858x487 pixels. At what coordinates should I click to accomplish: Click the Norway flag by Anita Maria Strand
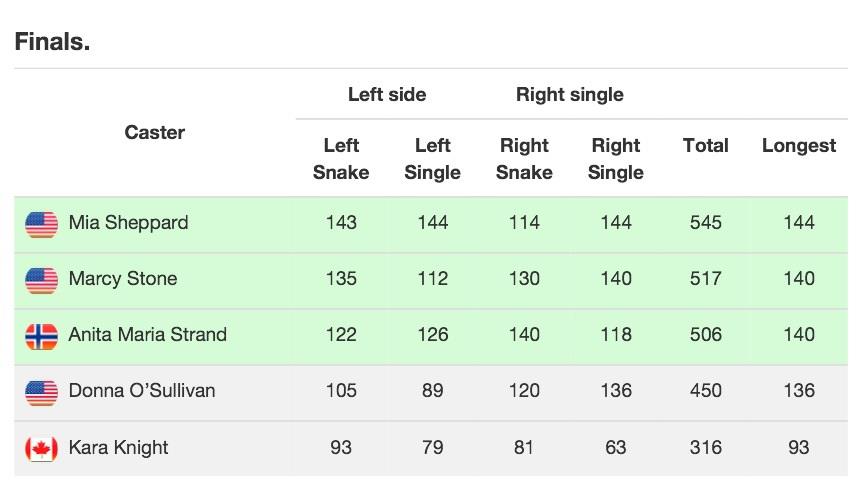tap(42, 336)
